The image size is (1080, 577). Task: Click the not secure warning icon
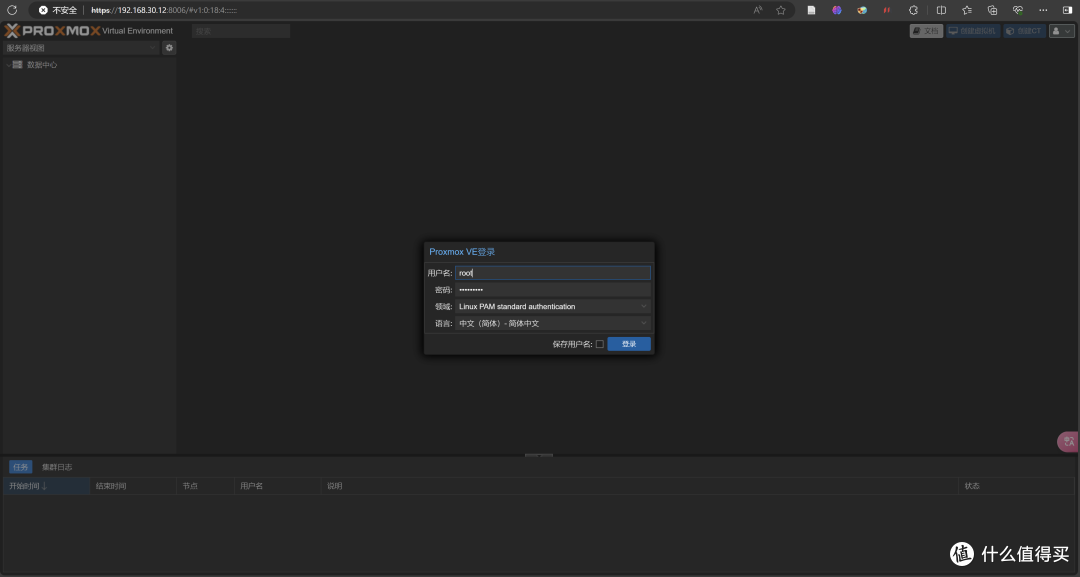coord(43,10)
